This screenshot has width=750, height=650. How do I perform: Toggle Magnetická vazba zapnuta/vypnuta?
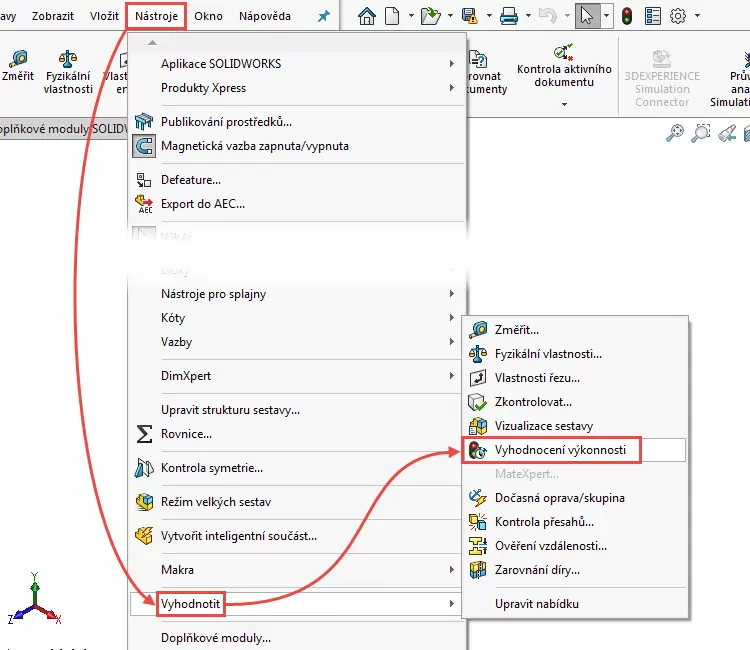click(x=297, y=146)
